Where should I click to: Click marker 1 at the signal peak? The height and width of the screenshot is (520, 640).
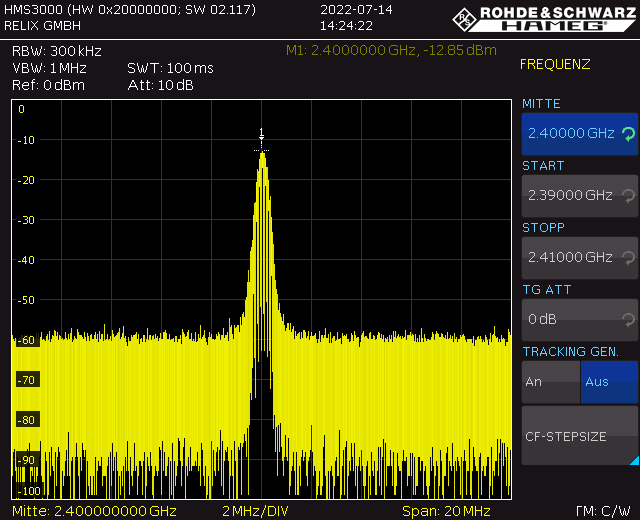262,139
